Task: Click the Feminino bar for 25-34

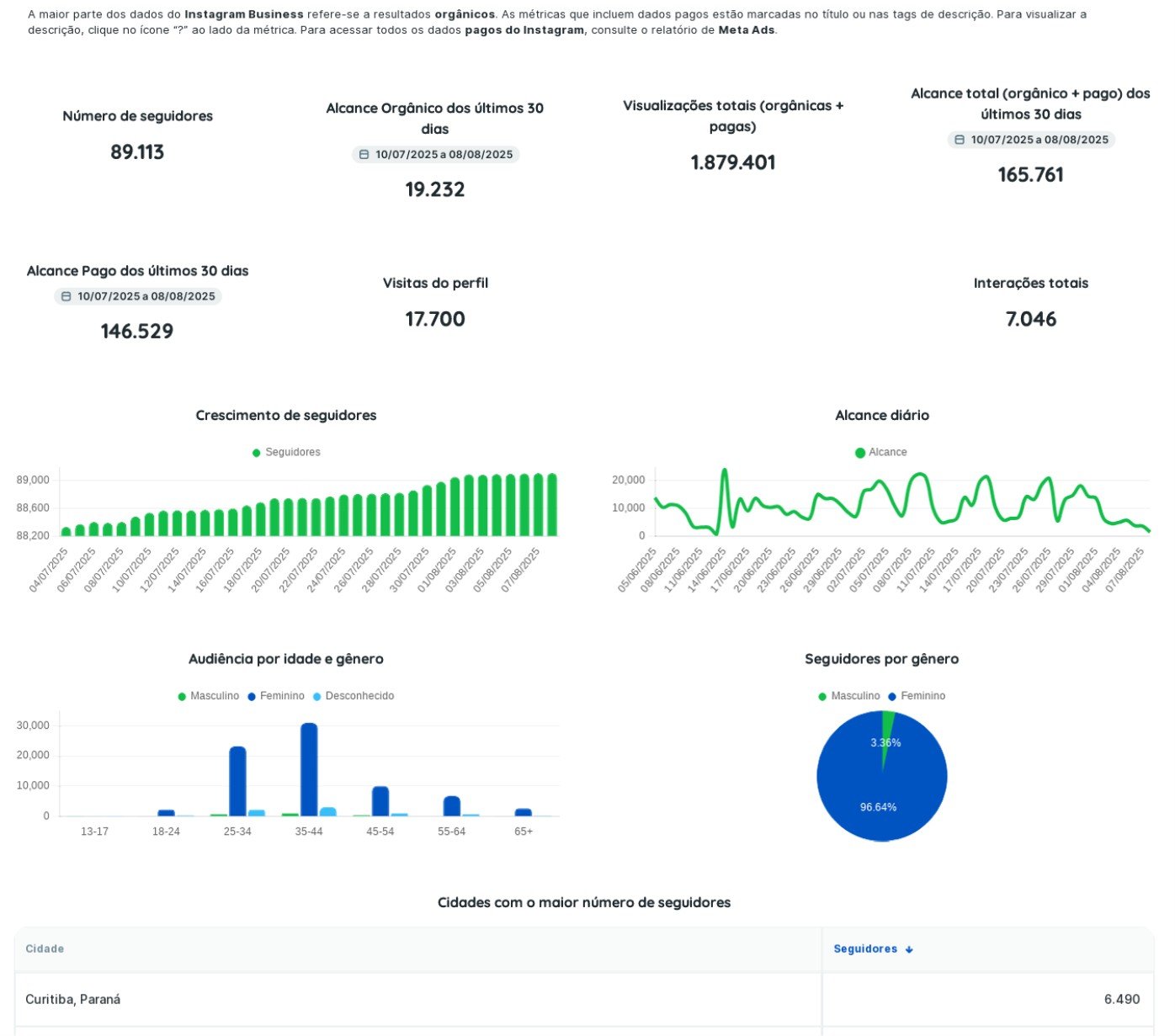Action: [237, 781]
